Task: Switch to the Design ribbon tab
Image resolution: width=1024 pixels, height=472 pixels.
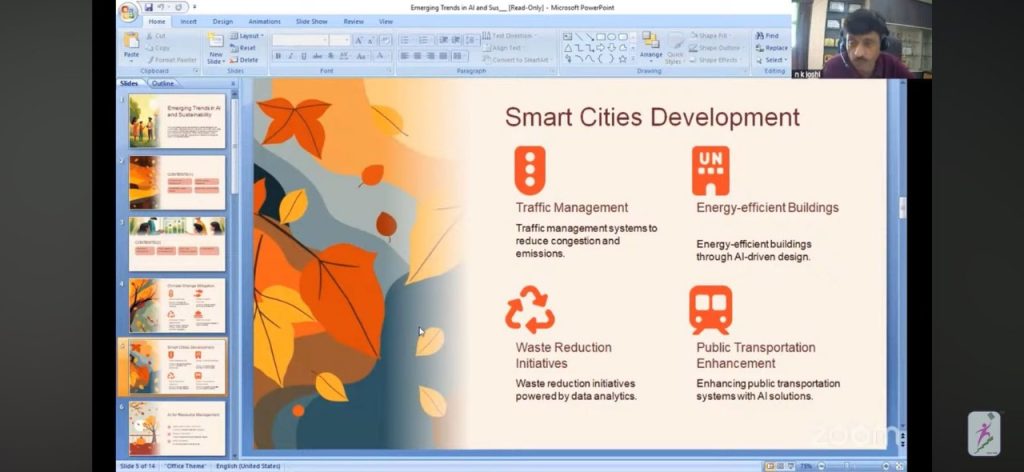Action: (x=222, y=21)
